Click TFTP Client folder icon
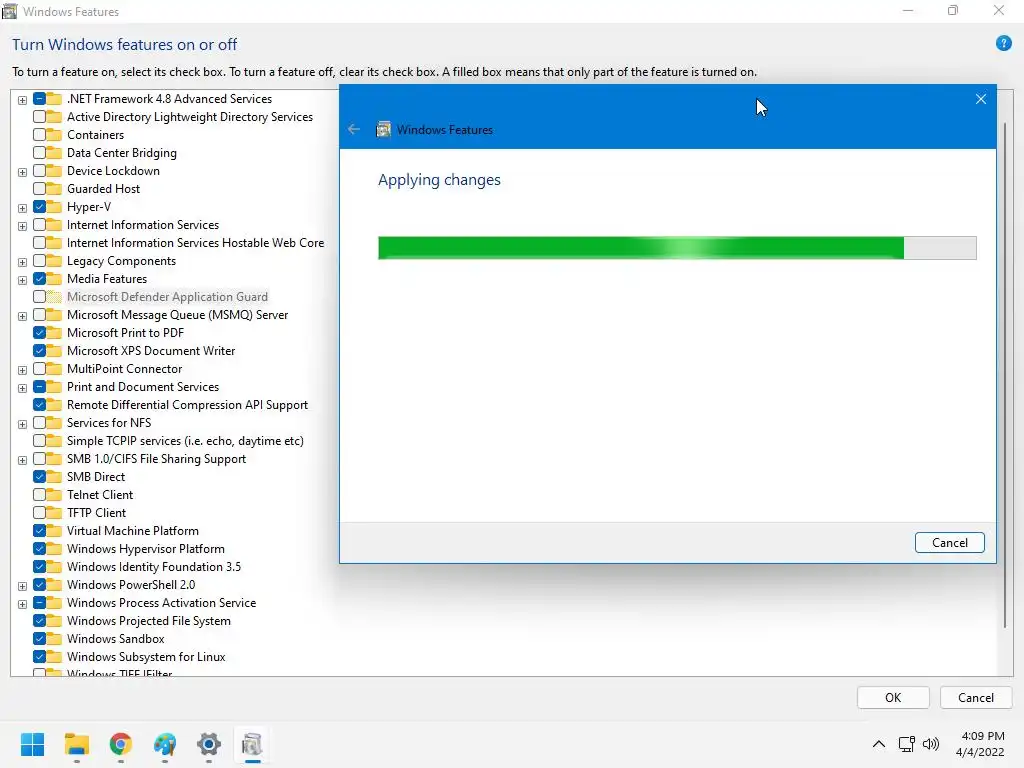 55,513
